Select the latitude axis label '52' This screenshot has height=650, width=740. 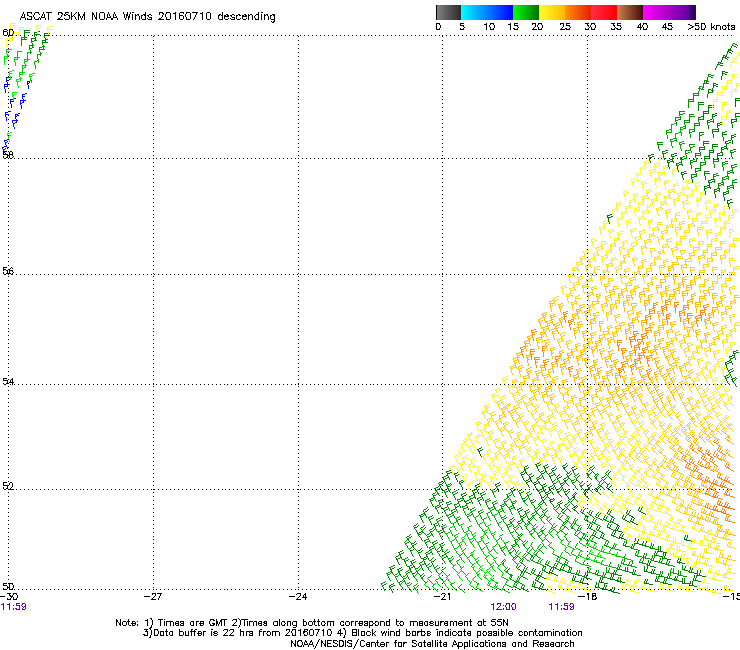coord(8,486)
